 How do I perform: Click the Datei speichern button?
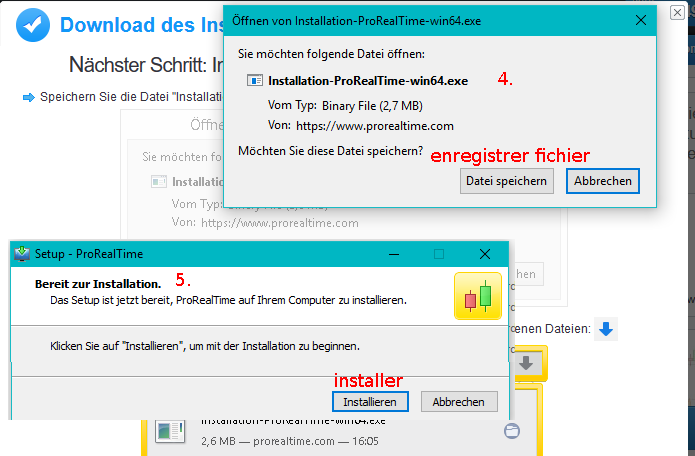507,181
